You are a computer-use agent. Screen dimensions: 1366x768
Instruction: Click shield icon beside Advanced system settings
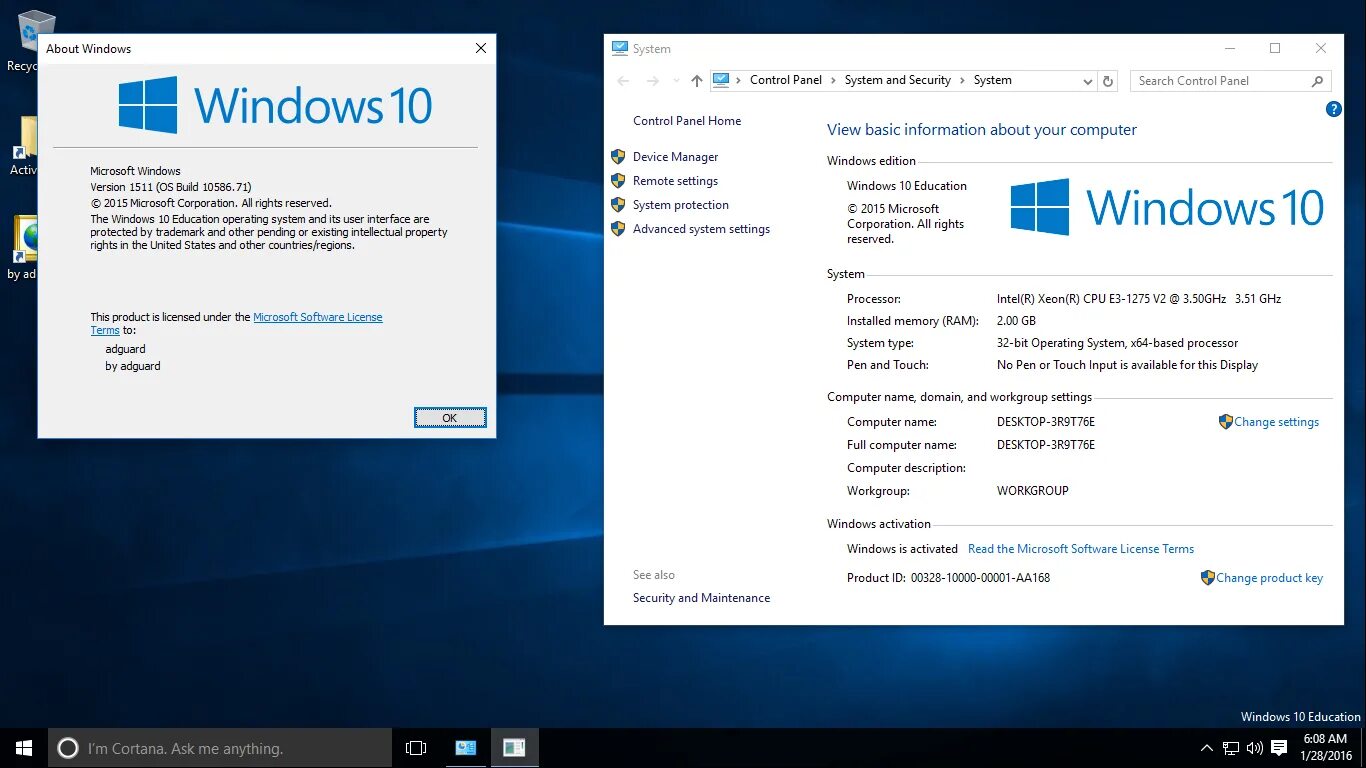click(x=618, y=229)
